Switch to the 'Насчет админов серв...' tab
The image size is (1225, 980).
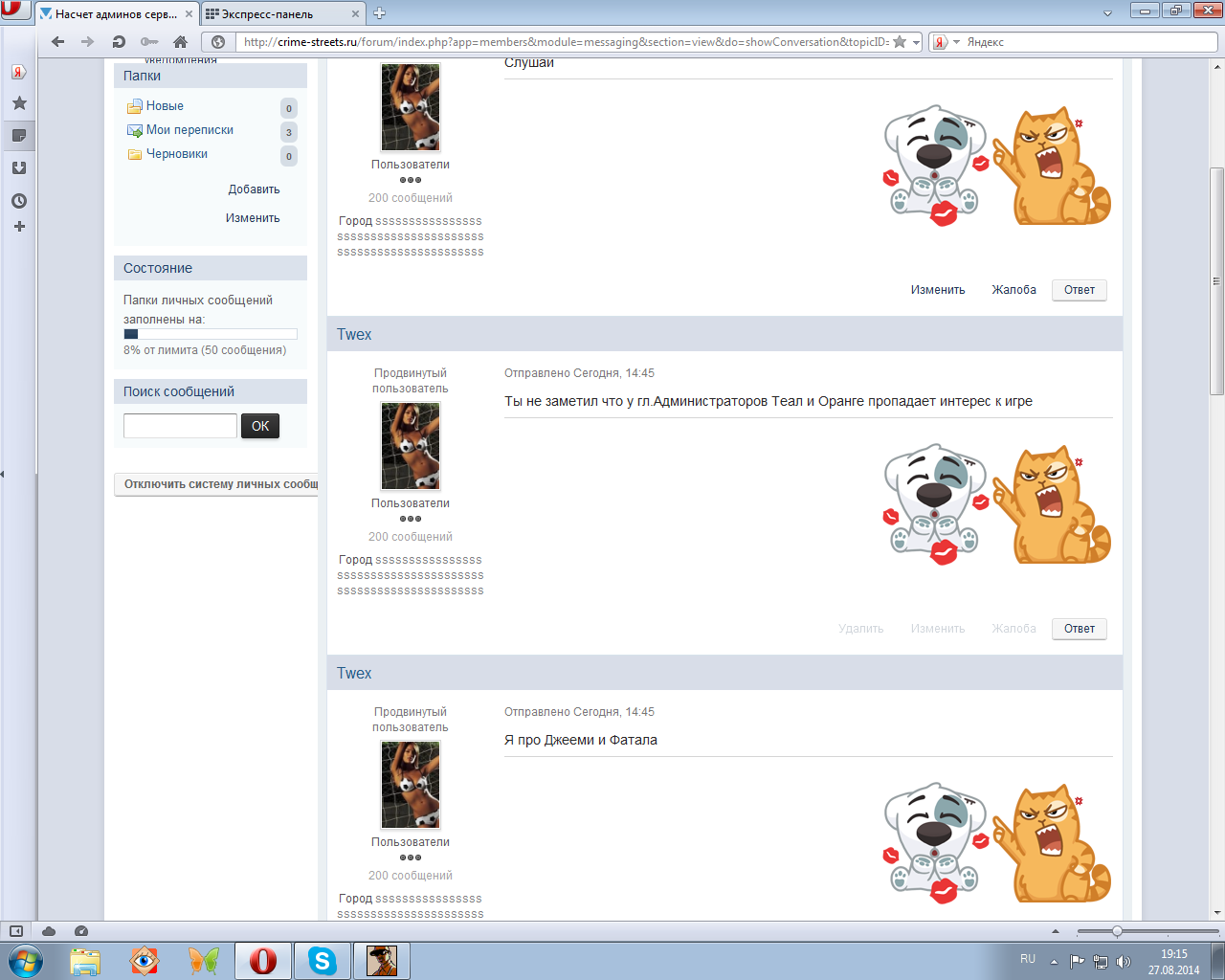[117, 14]
